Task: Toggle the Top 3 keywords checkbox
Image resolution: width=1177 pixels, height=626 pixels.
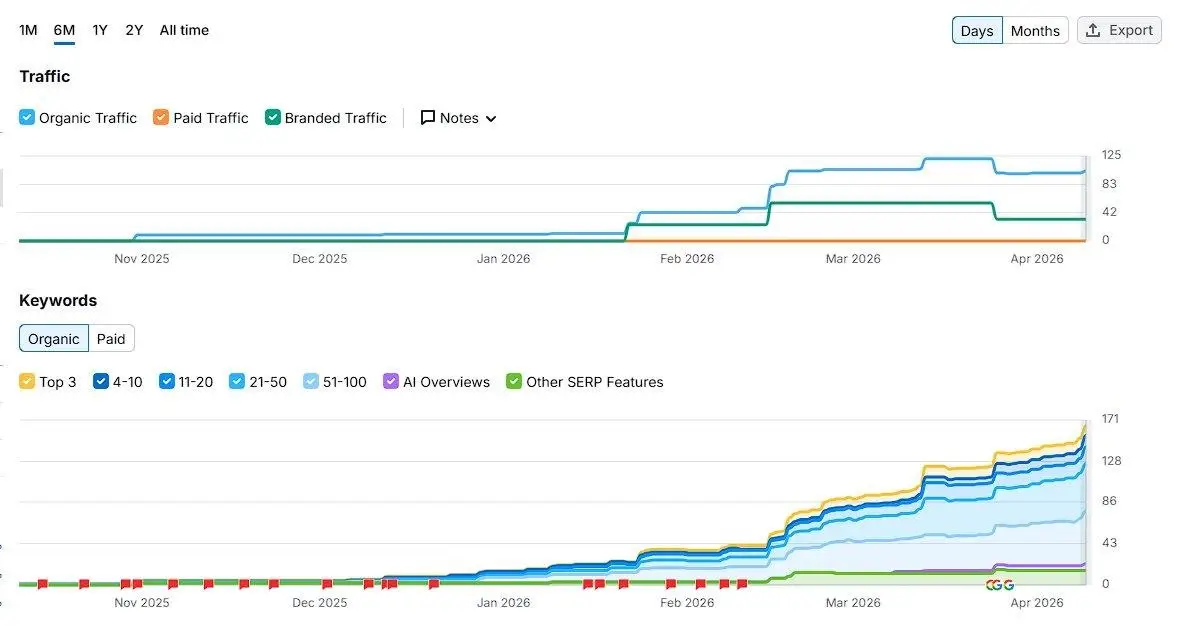Action: pos(27,381)
